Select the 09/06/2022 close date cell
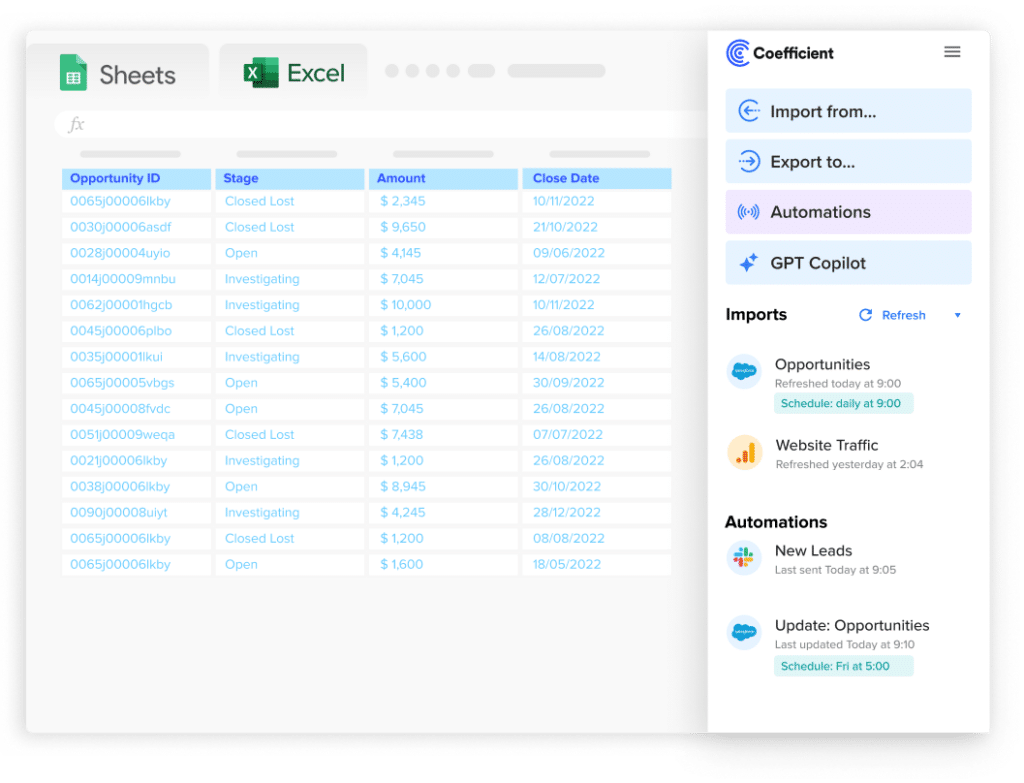 click(x=597, y=253)
